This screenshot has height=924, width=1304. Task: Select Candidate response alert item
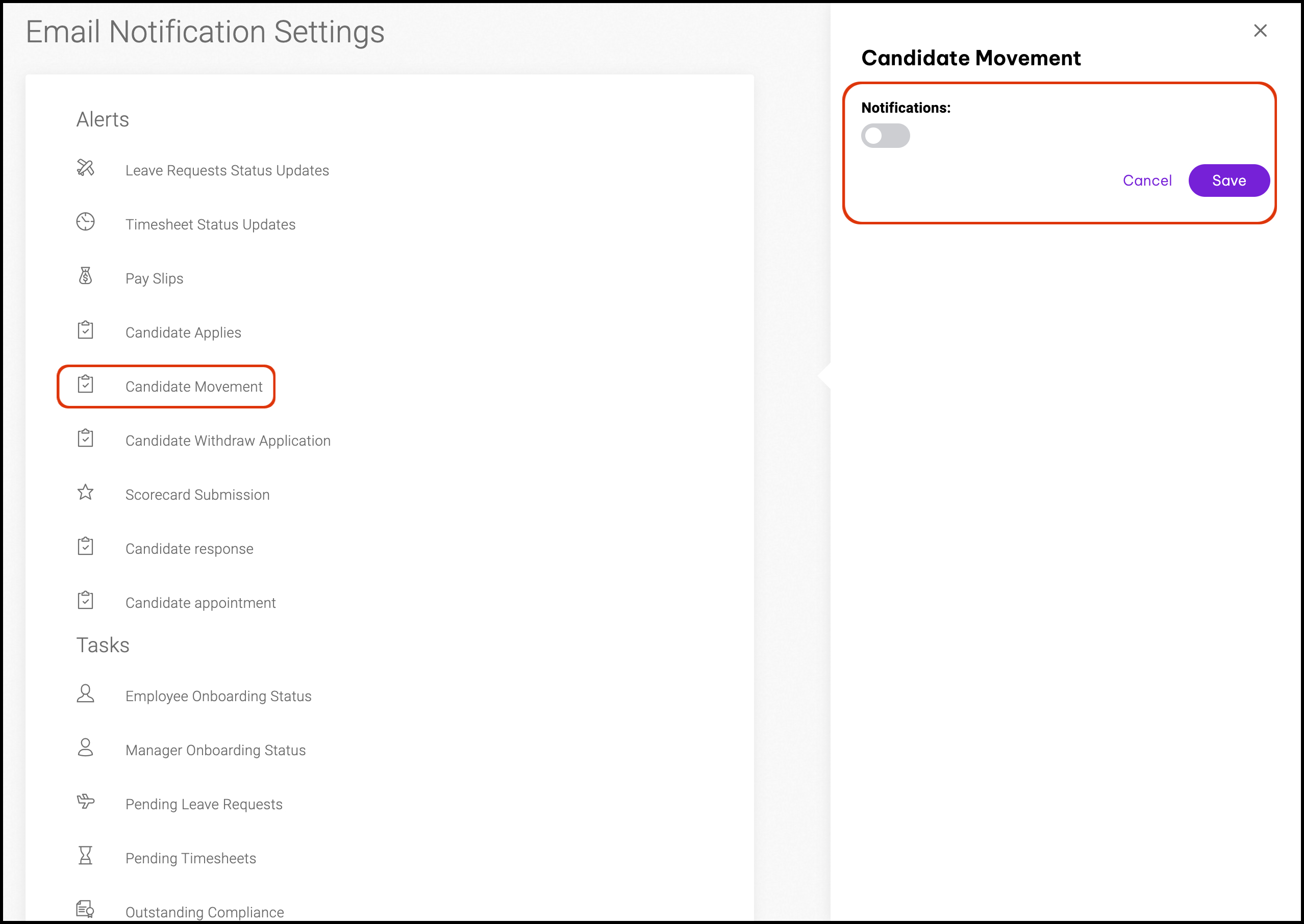pos(189,549)
